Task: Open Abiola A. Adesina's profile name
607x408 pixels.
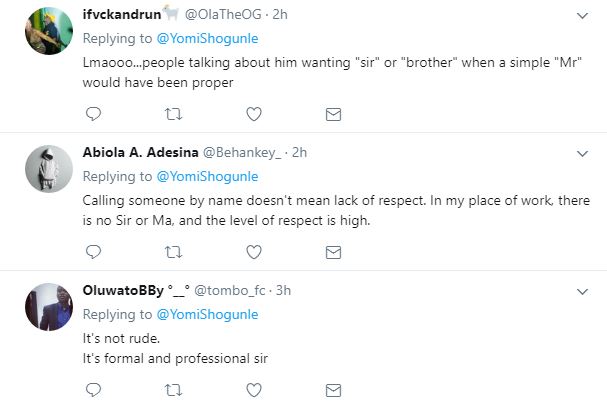Action: point(141,153)
